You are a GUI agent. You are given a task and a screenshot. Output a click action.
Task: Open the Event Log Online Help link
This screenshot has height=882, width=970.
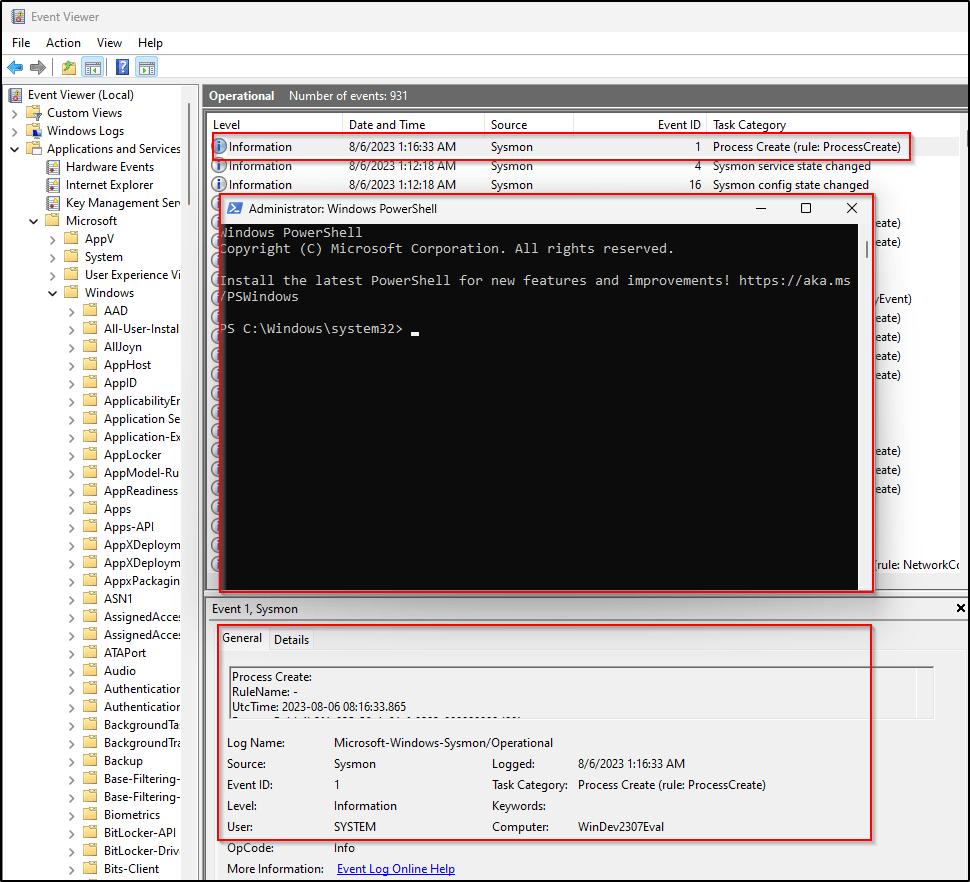click(x=395, y=869)
